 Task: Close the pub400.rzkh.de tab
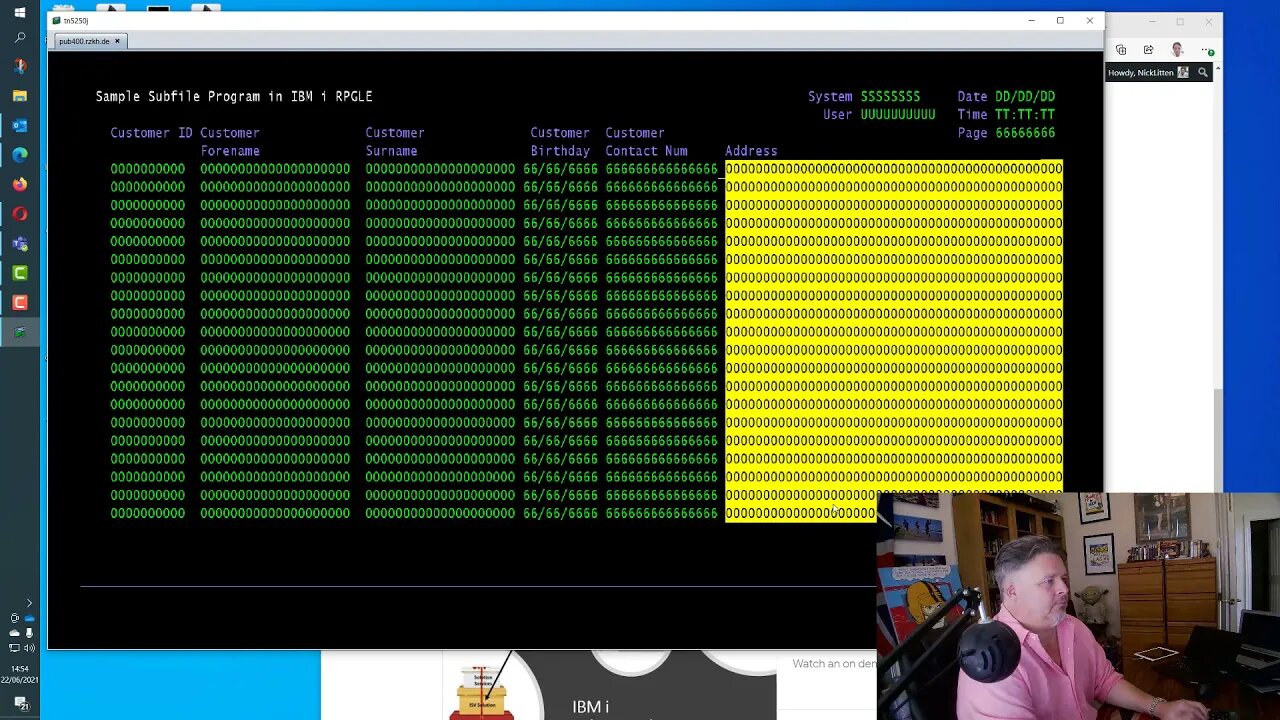pyautogui.click(x=117, y=41)
